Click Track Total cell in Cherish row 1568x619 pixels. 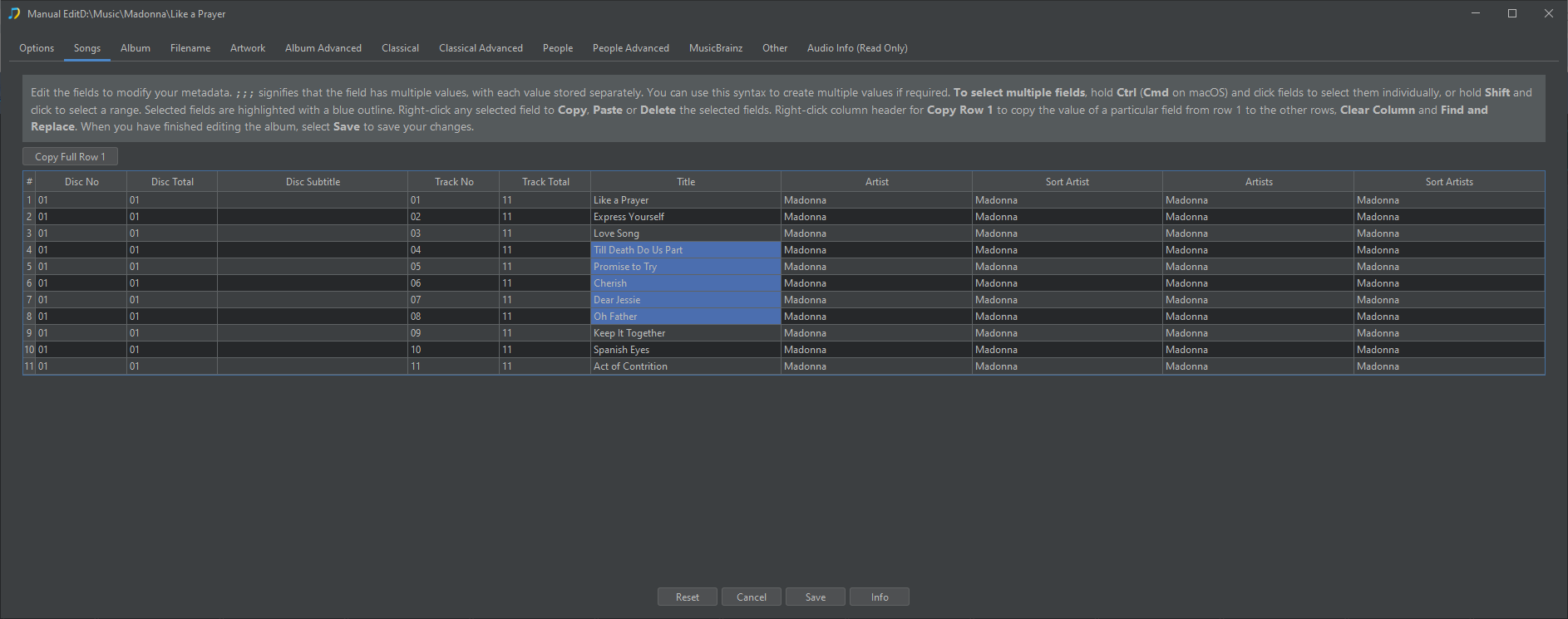545,283
